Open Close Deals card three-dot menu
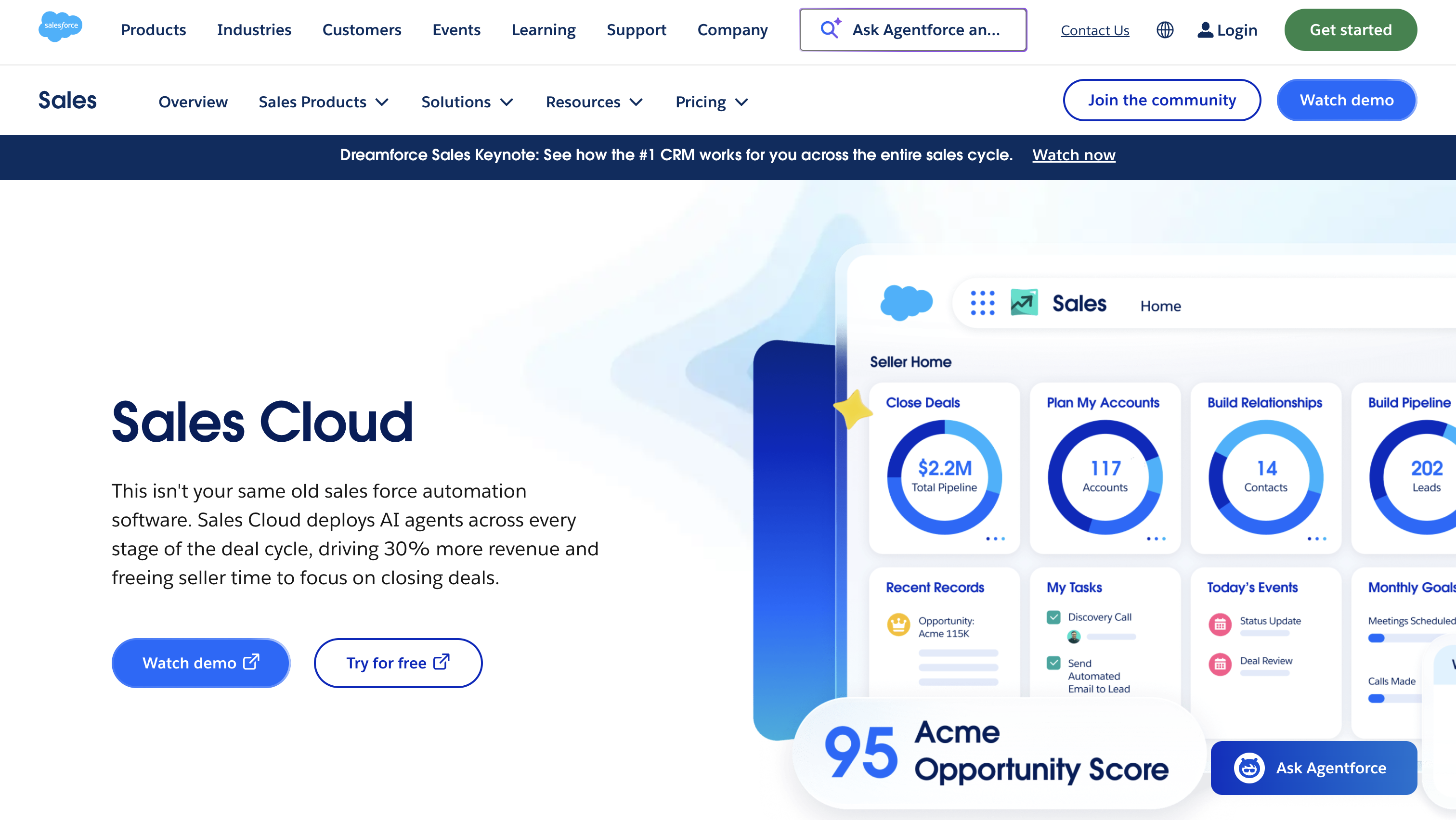Screen dimensions: 1456x820 (995, 539)
